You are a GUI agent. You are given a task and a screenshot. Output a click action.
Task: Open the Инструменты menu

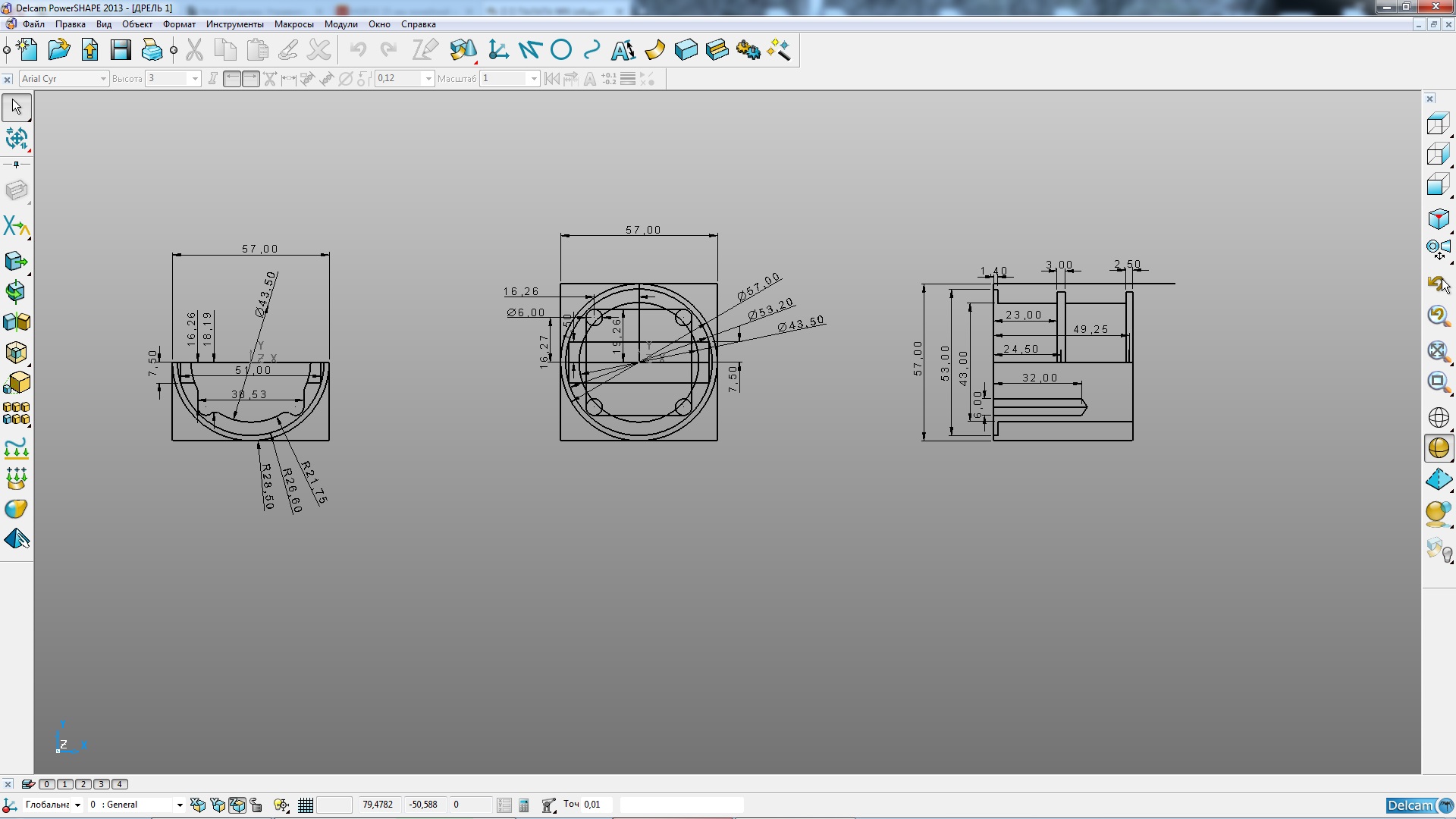pos(234,24)
